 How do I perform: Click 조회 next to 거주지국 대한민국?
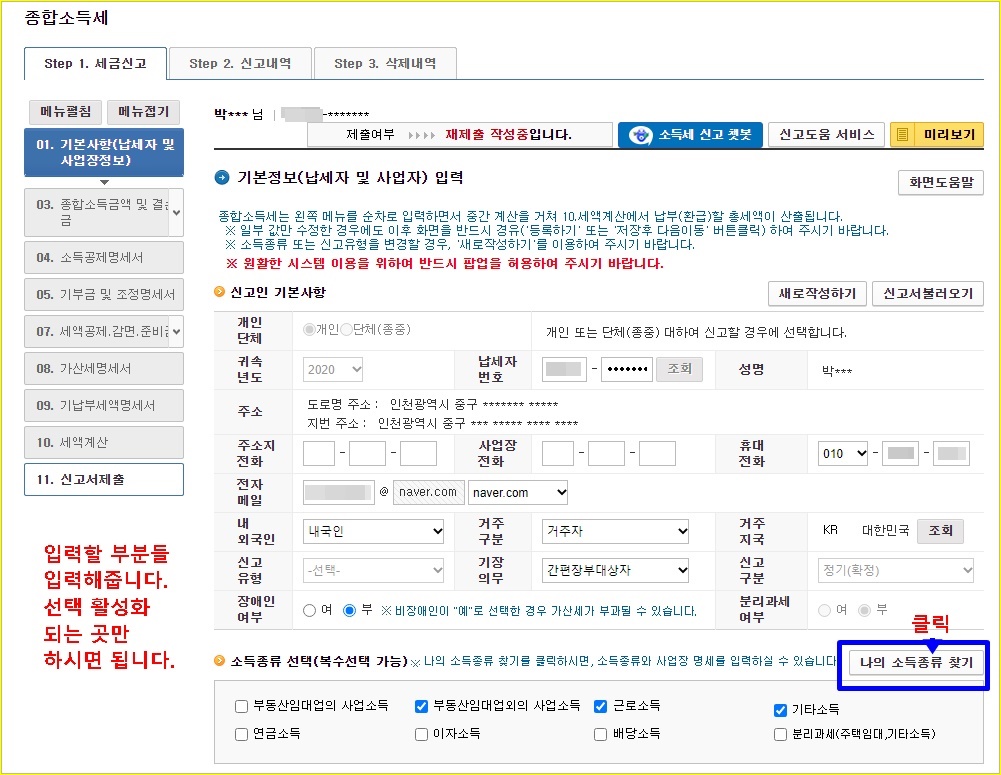point(940,530)
